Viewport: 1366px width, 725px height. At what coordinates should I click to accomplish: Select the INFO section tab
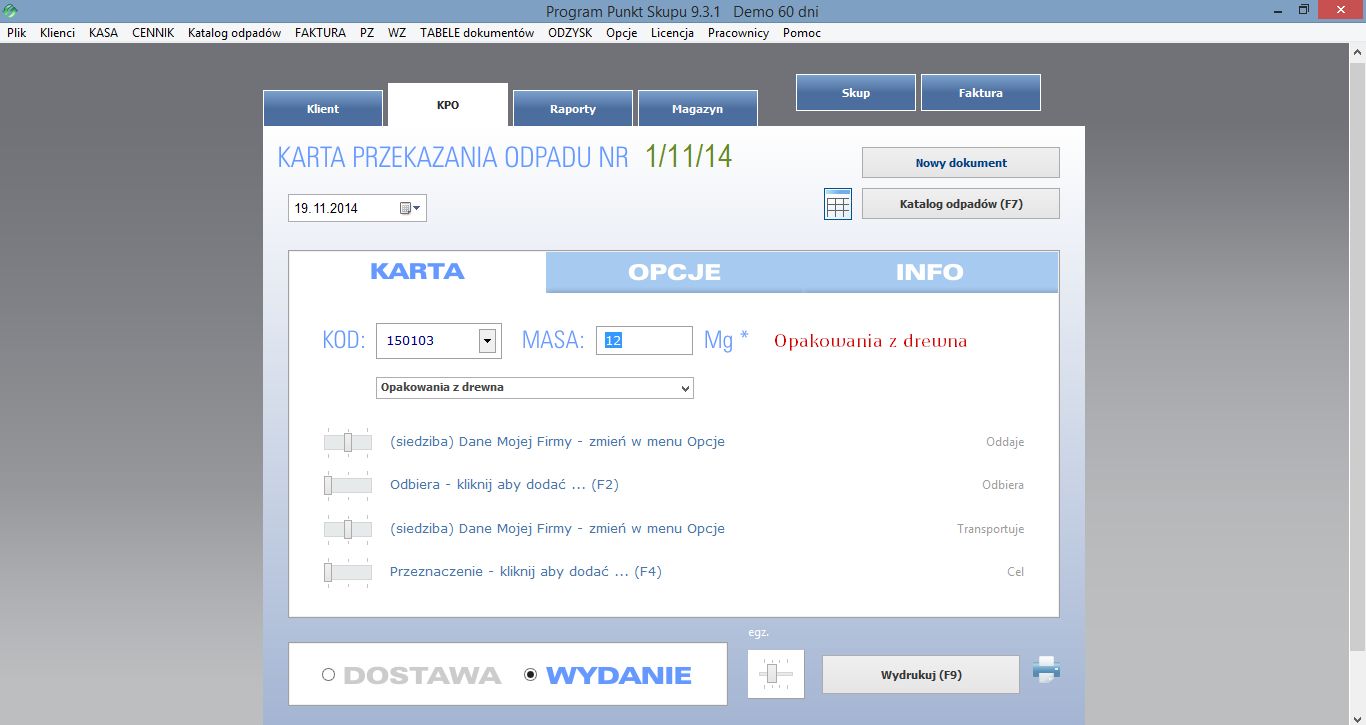point(930,272)
